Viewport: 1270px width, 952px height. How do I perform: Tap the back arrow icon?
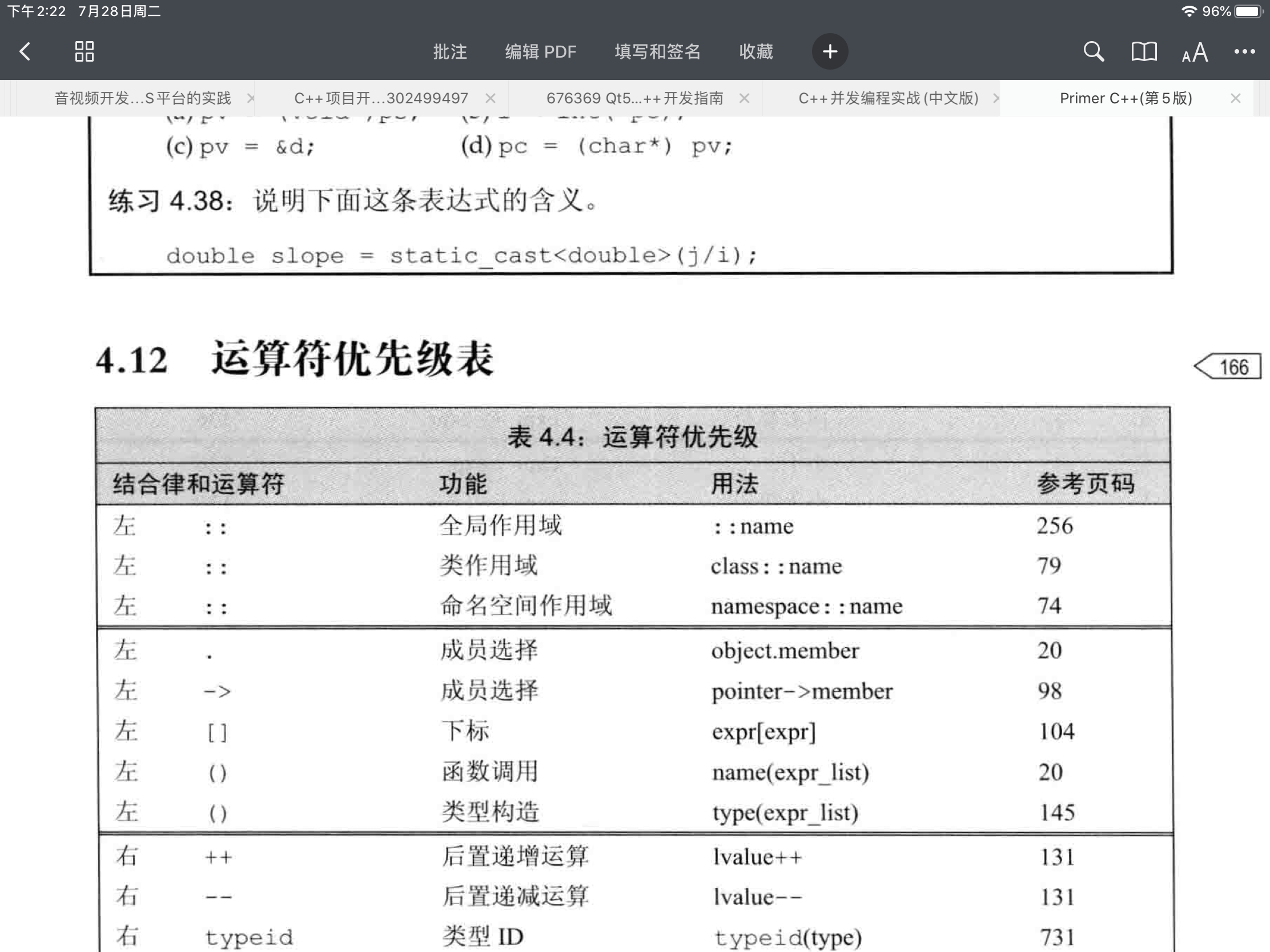tap(25, 51)
